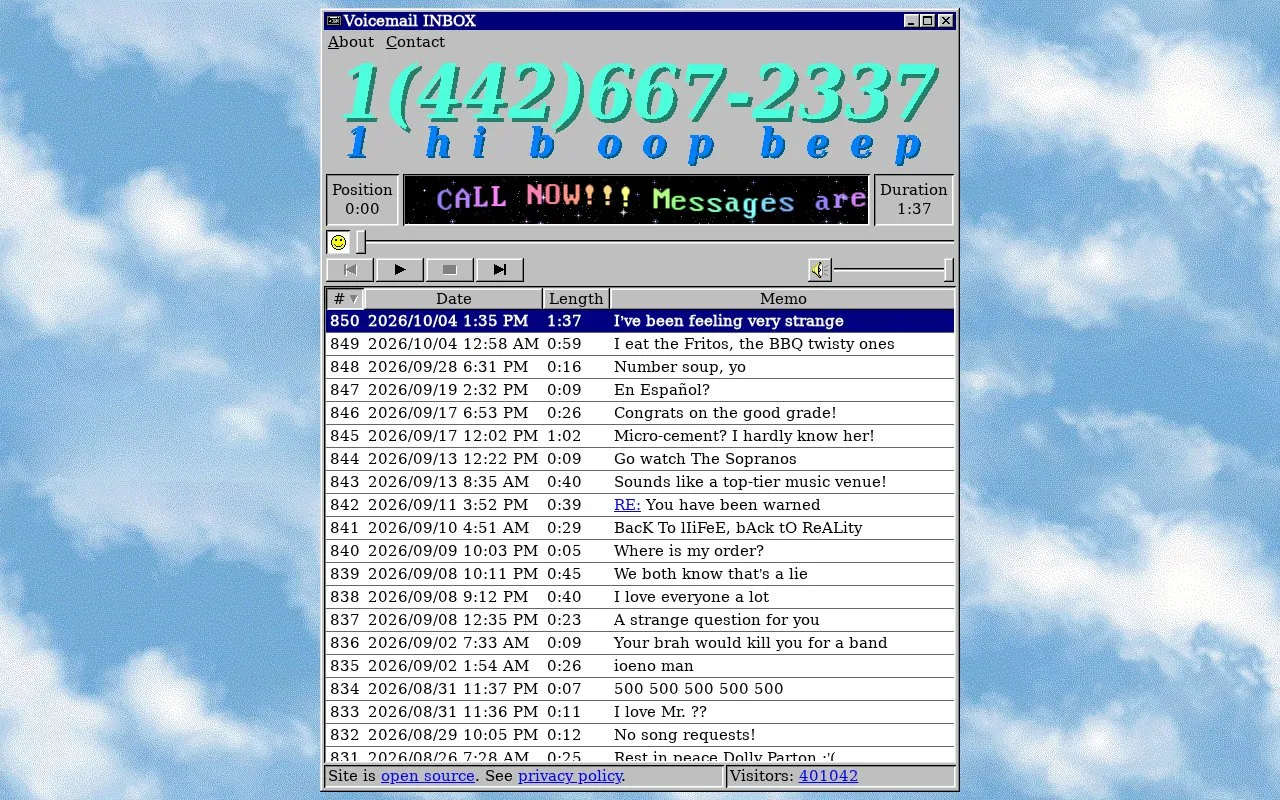Select message We both know that's a lie
The width and height of the screenshot is (1280, 800).
coord(640,574)
